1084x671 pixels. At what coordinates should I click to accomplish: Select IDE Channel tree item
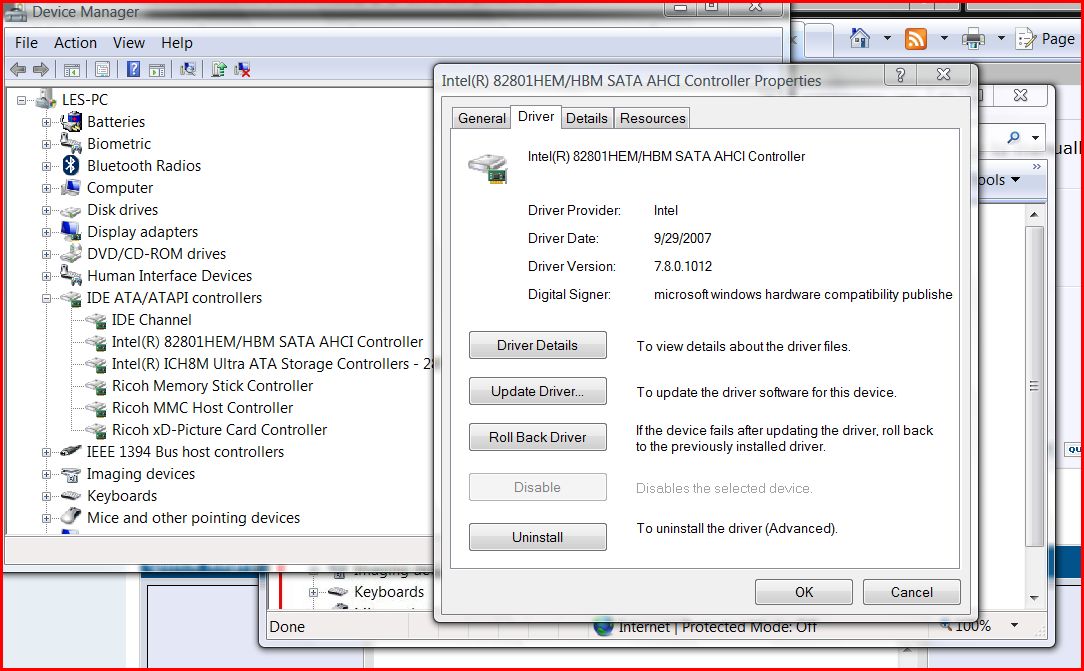click(x=151, y=320)
